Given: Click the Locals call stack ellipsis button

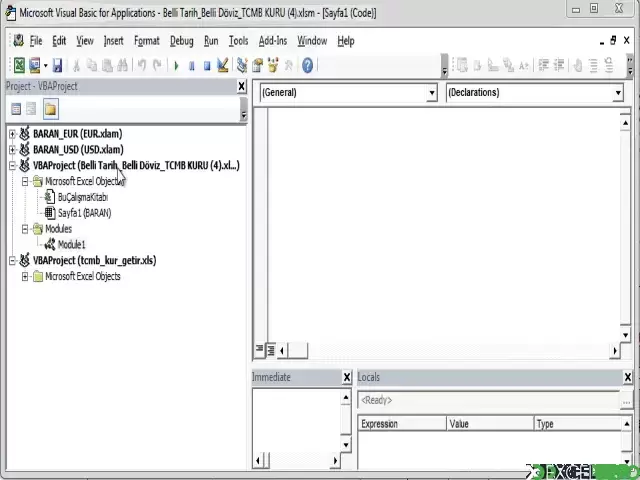Looking at the screenshot, I should point(626,400).
